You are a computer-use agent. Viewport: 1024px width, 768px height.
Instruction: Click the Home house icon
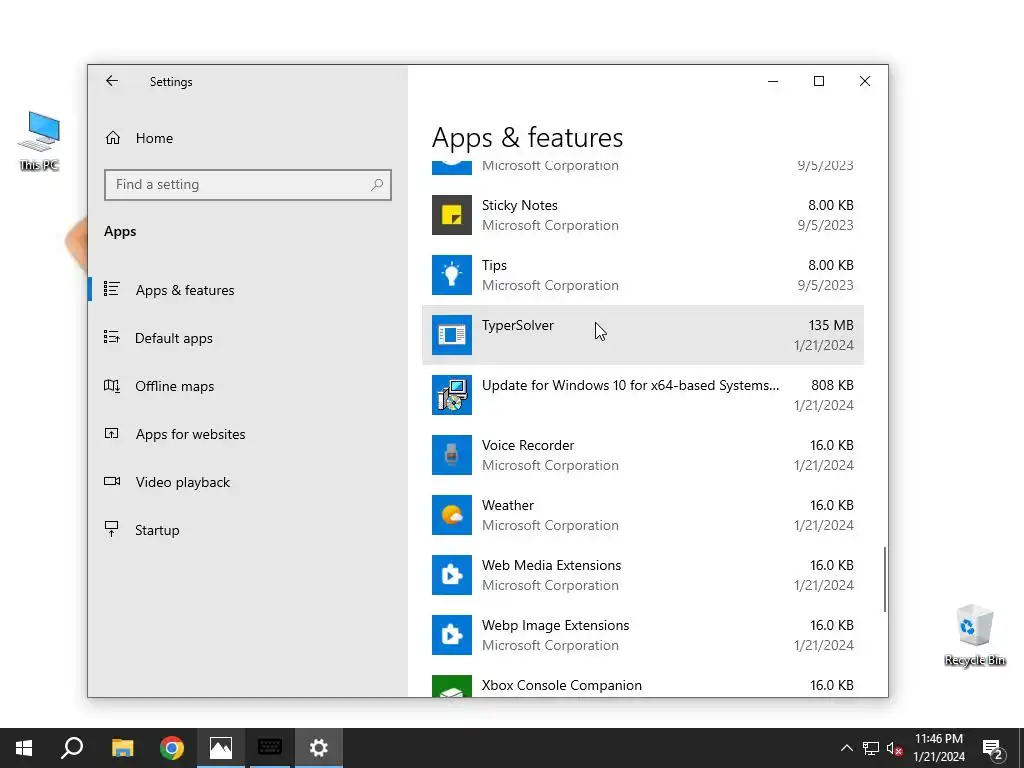pos(113,138)
